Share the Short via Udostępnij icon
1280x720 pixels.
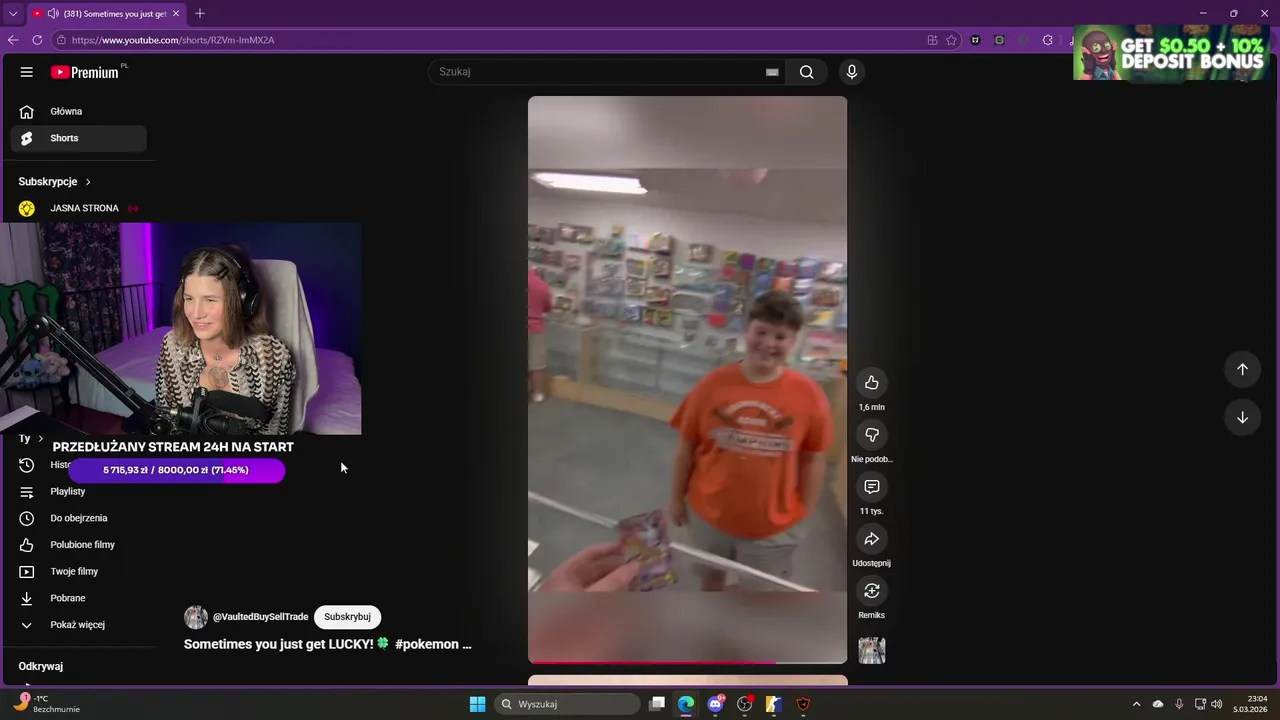[x=872, y=539]
